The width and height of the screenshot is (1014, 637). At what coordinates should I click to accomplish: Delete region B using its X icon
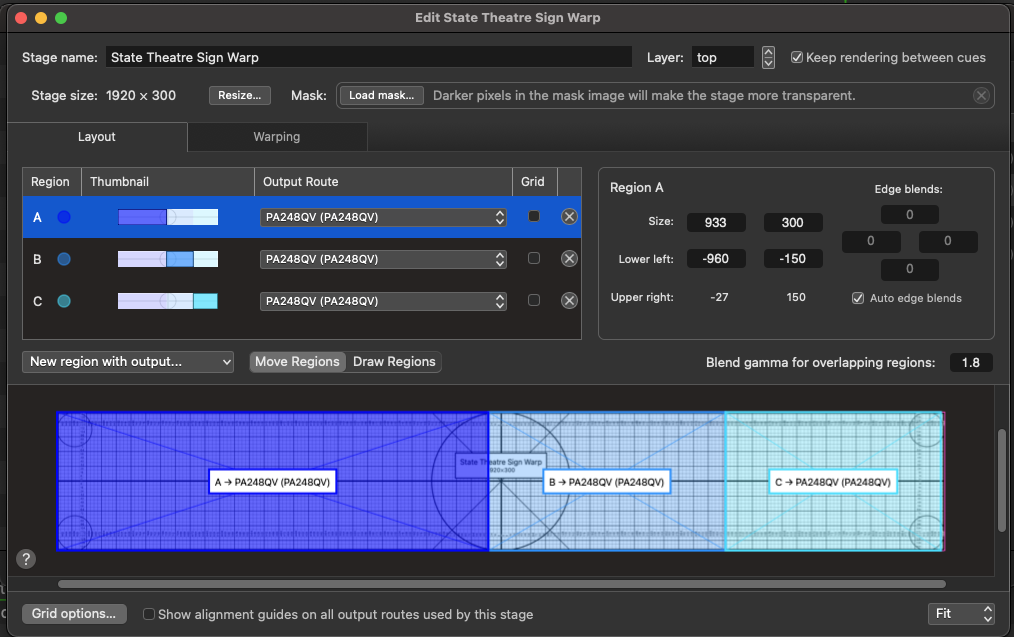pyautogui.click(x=569, y=259)
